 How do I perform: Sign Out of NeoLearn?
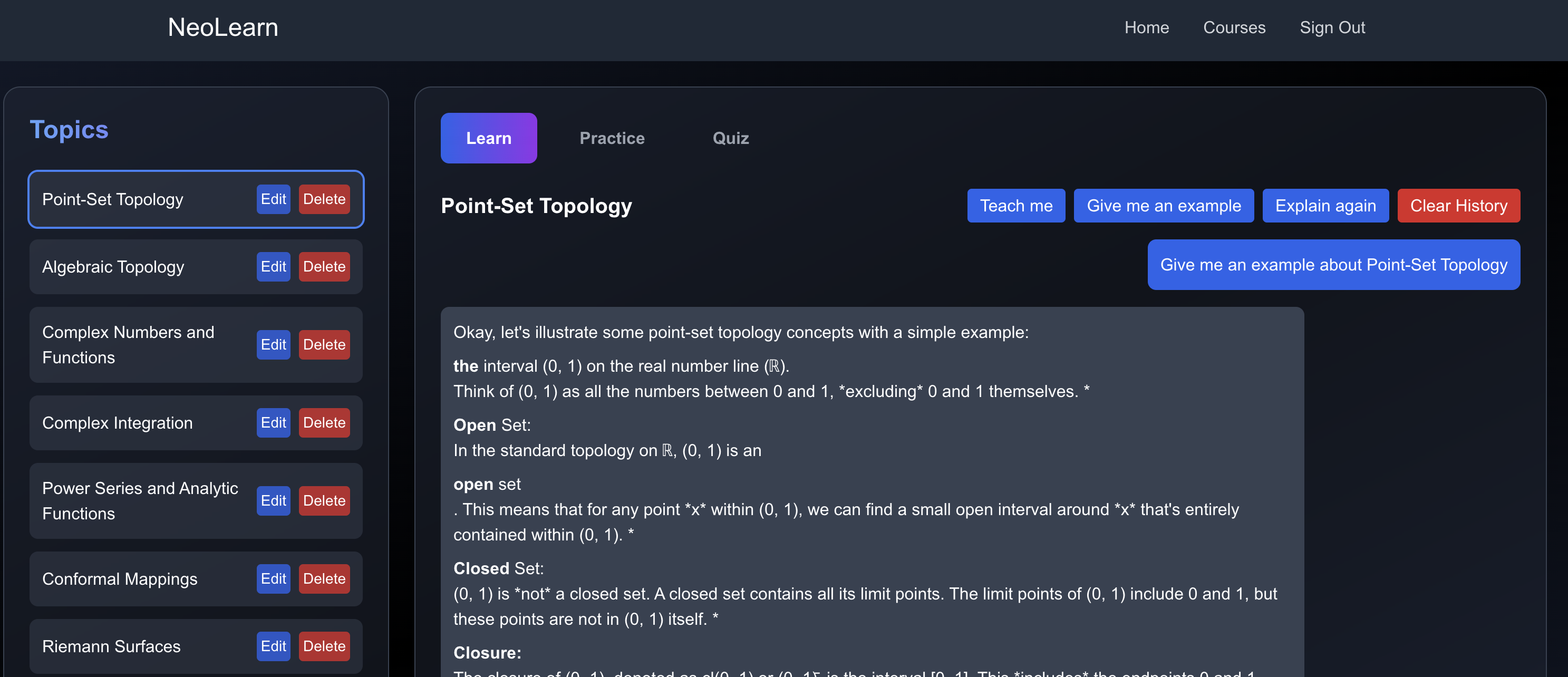click(1332, 27)
